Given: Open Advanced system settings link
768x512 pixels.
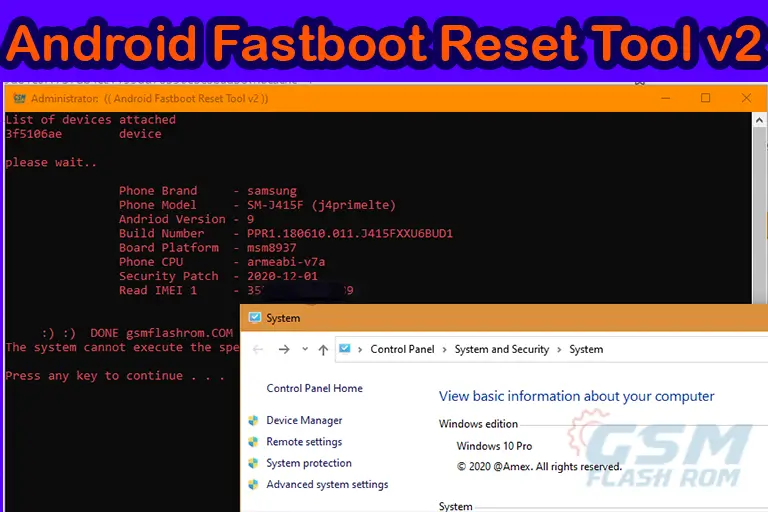Looking at the screenshot, I should pos(327,485).
